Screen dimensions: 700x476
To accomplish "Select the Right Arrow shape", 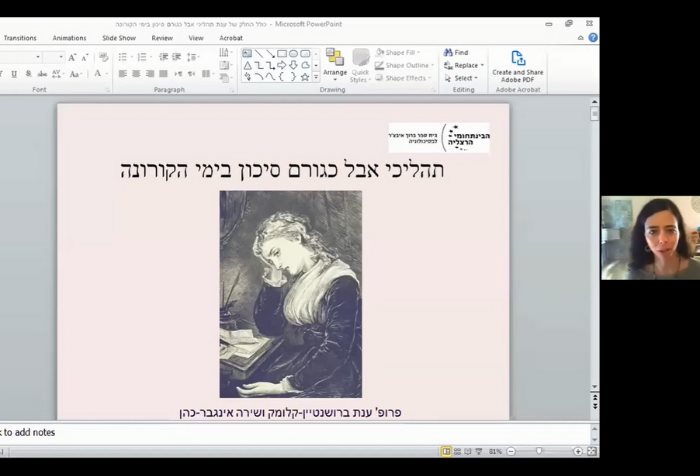I will [282, 65].
